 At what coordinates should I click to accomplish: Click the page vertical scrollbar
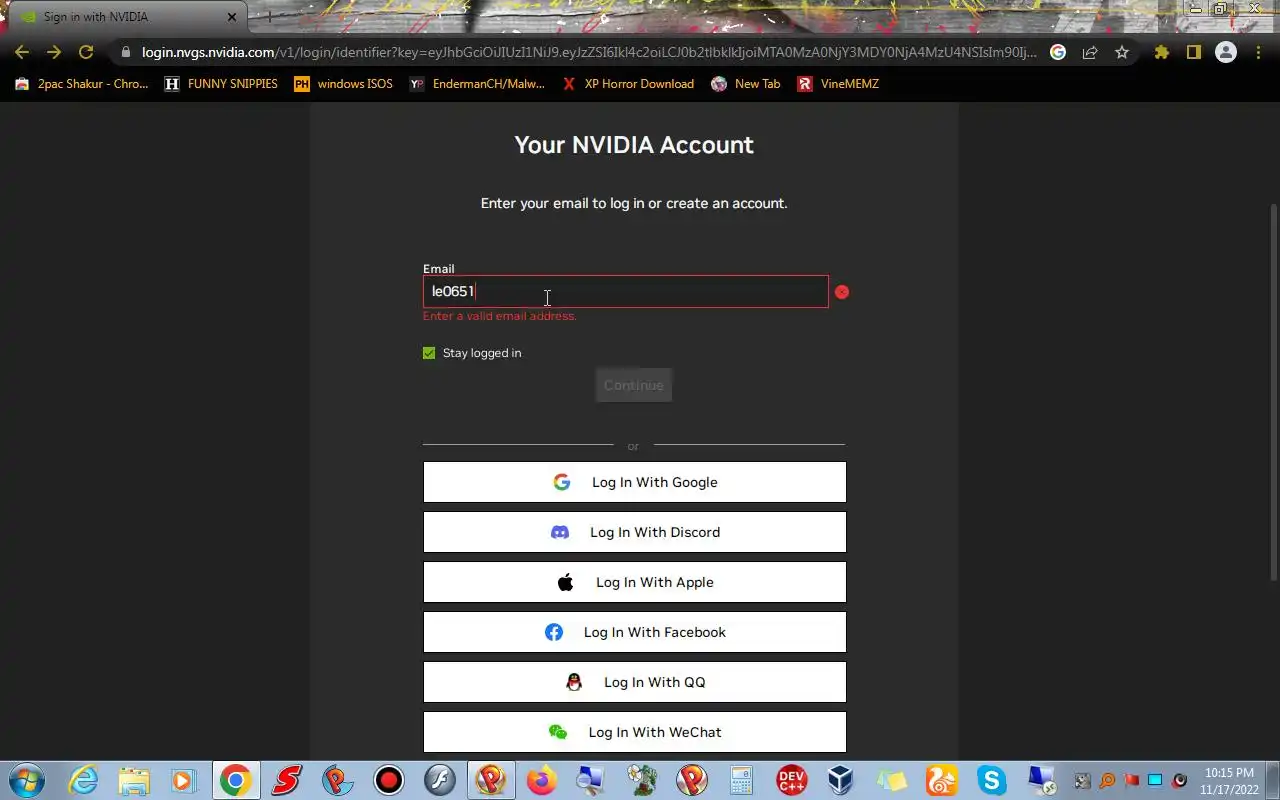click(1273, 390)
